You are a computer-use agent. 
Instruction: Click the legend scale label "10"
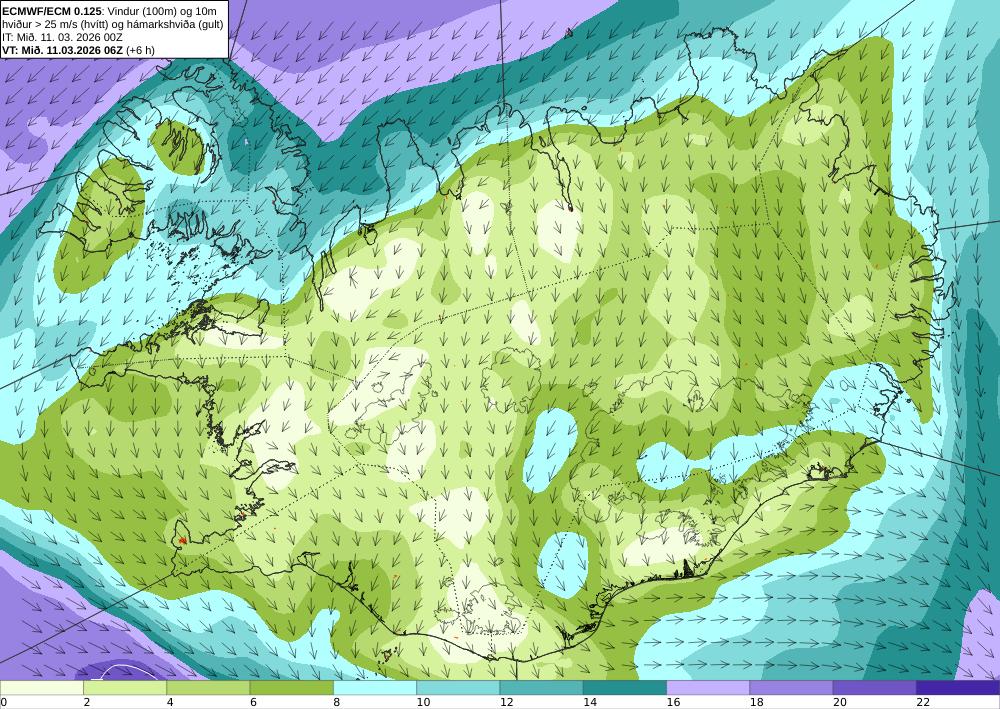423,703
